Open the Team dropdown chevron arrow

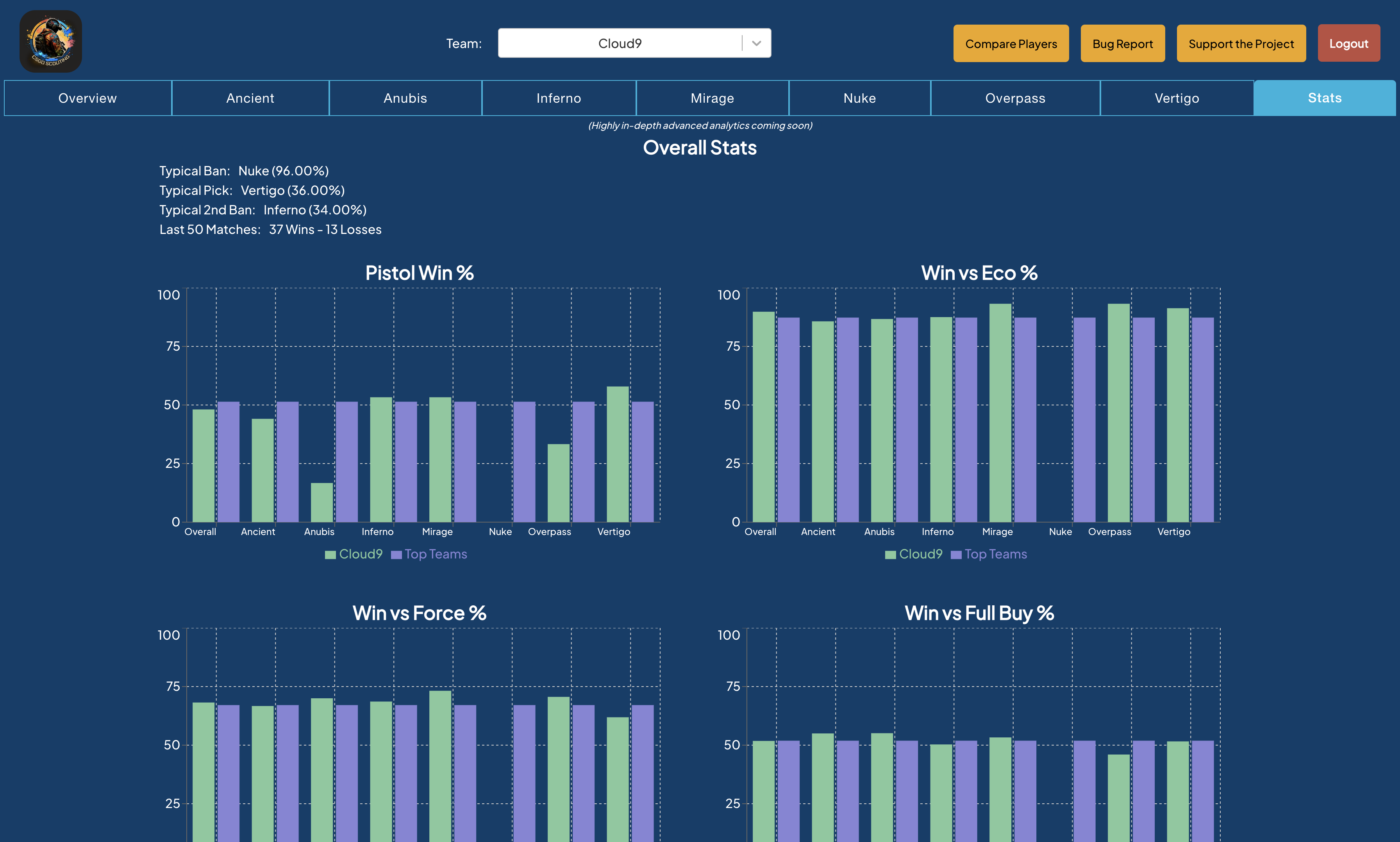coord(757,43)
